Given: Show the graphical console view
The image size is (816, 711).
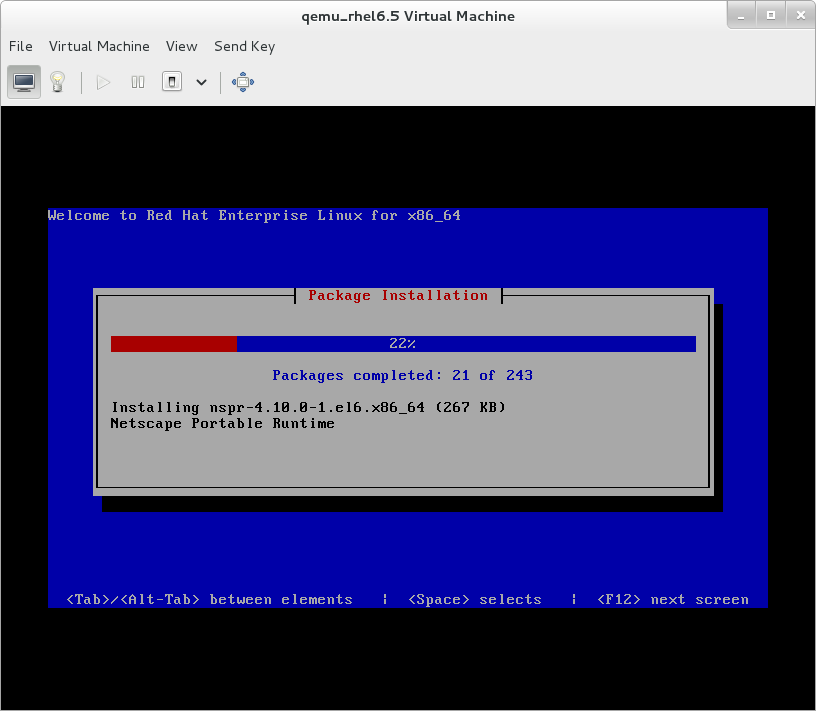Looking at the screenshot, I should (24, 82).
